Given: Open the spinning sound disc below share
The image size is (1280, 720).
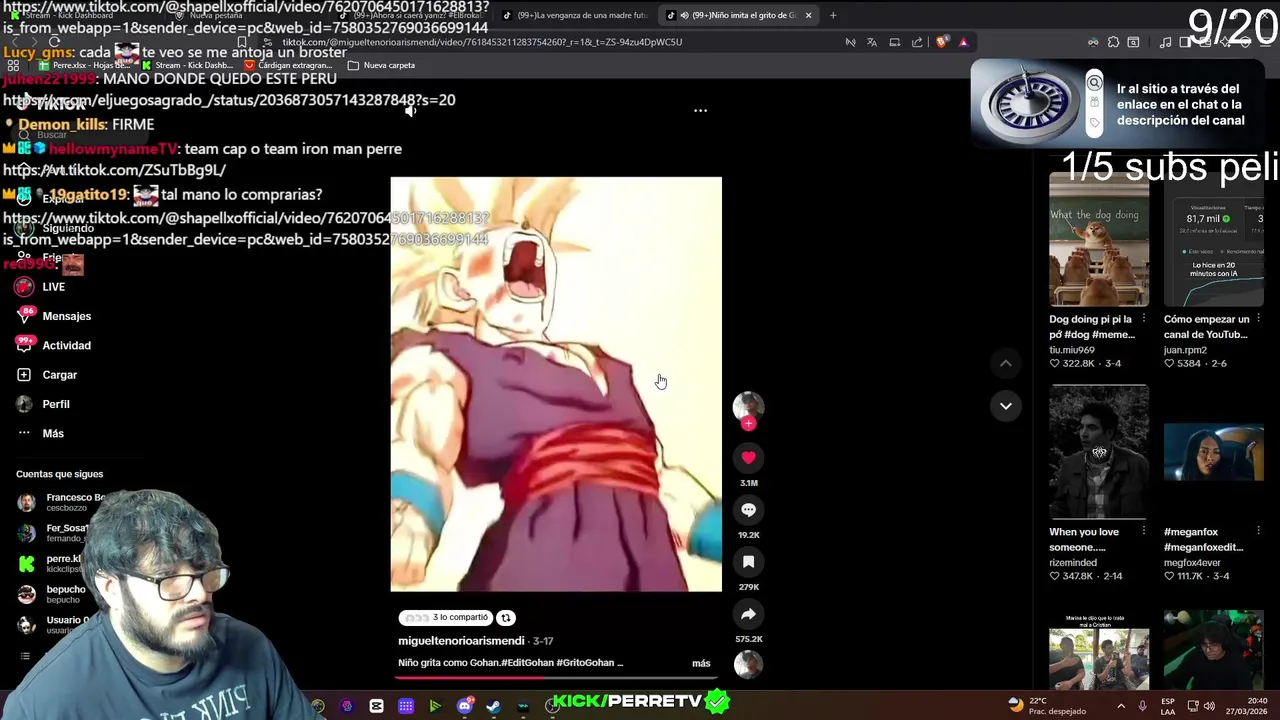Looking at the screenshot, I should click(748, 663).
